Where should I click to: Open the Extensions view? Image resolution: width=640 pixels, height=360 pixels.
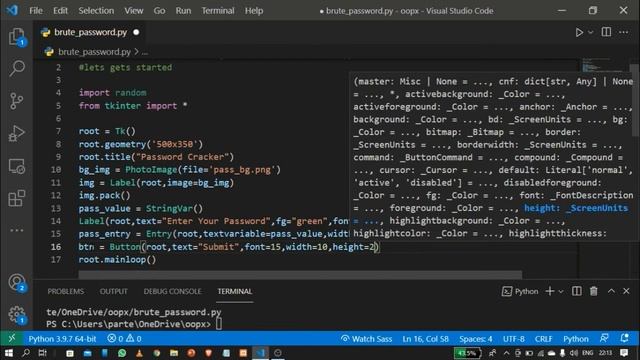(17, 198)
